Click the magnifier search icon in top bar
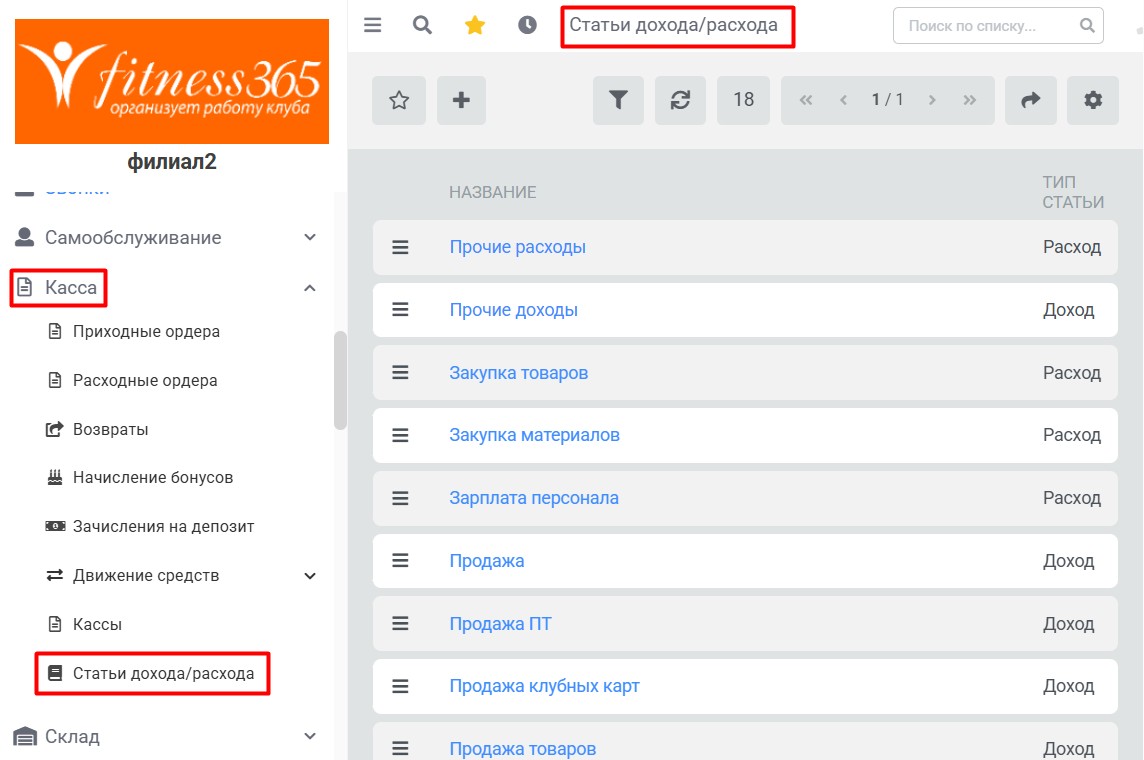This screenshot has width=1144, height=760. (x=422, y=26)
